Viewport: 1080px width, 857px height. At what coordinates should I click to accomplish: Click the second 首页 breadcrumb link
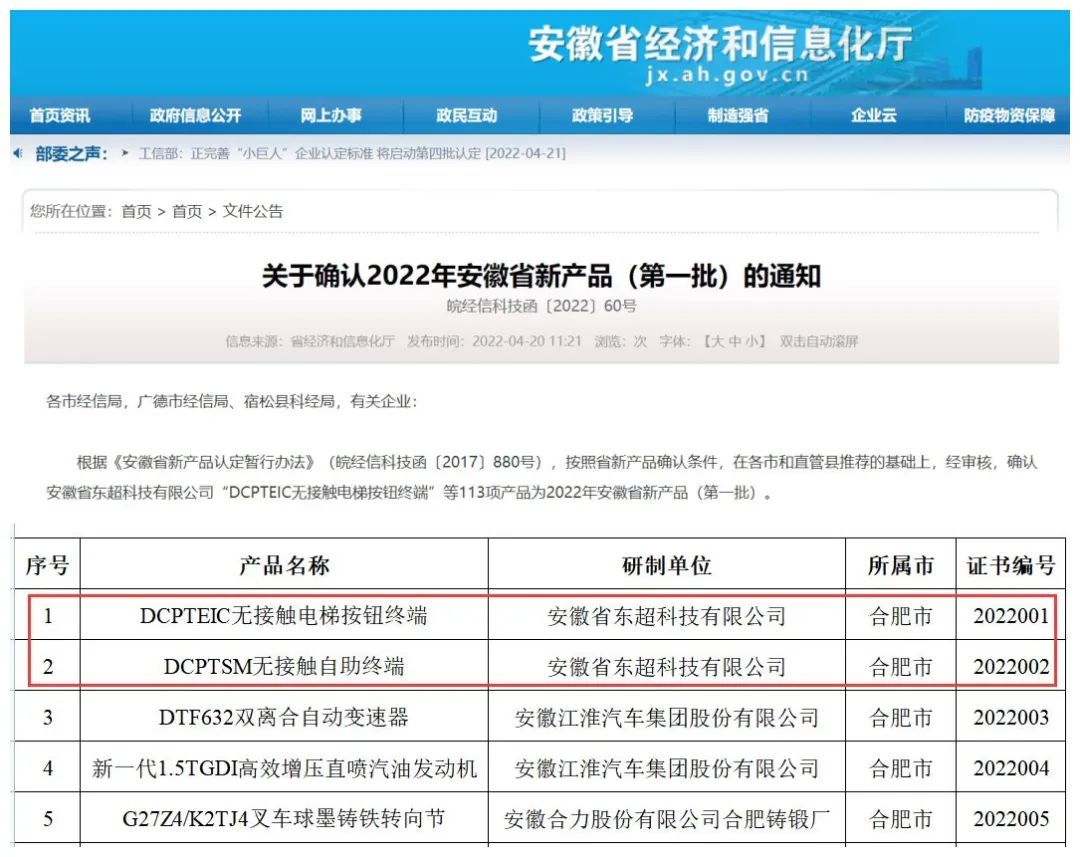point(187,211)
